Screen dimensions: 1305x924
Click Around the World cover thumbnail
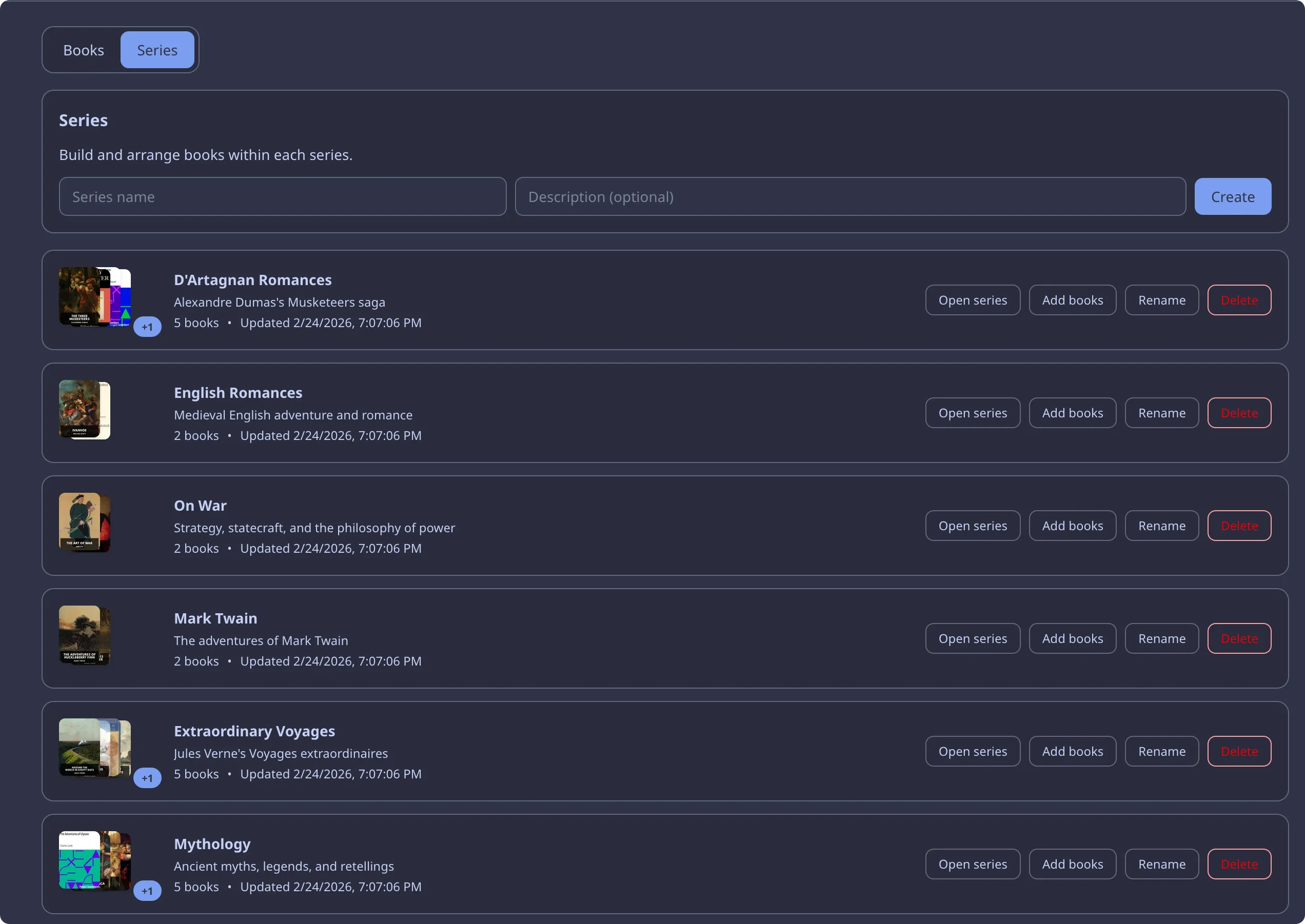pyautogui.click(x=79, y=747)
